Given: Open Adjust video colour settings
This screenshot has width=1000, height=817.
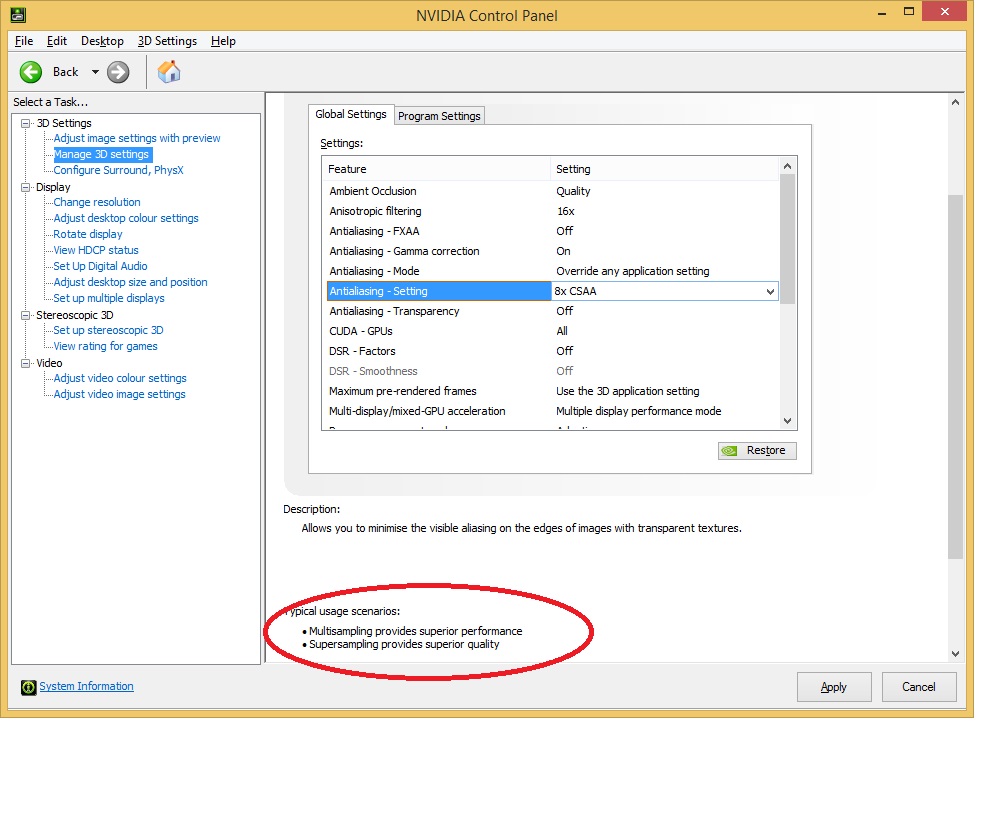Looking at the screenshot, I should click(x=121, y=378).
